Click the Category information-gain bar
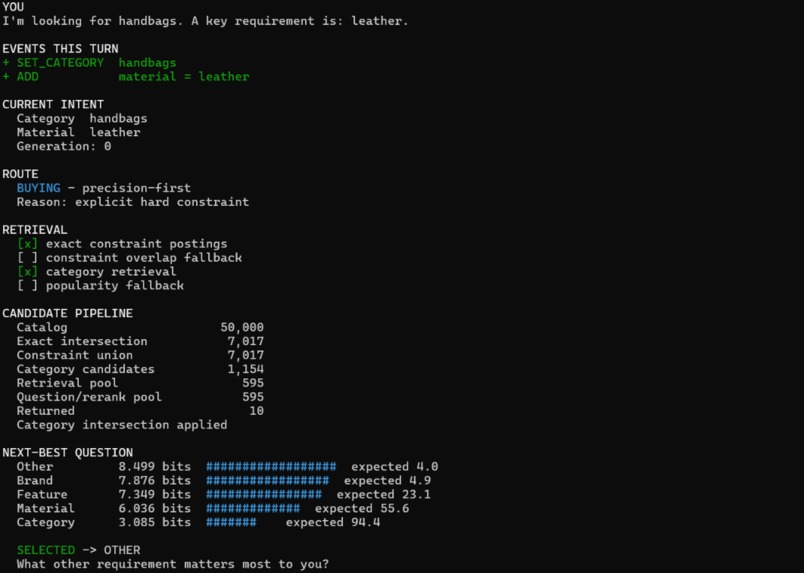Screen dimensions: 804x573 231,522
